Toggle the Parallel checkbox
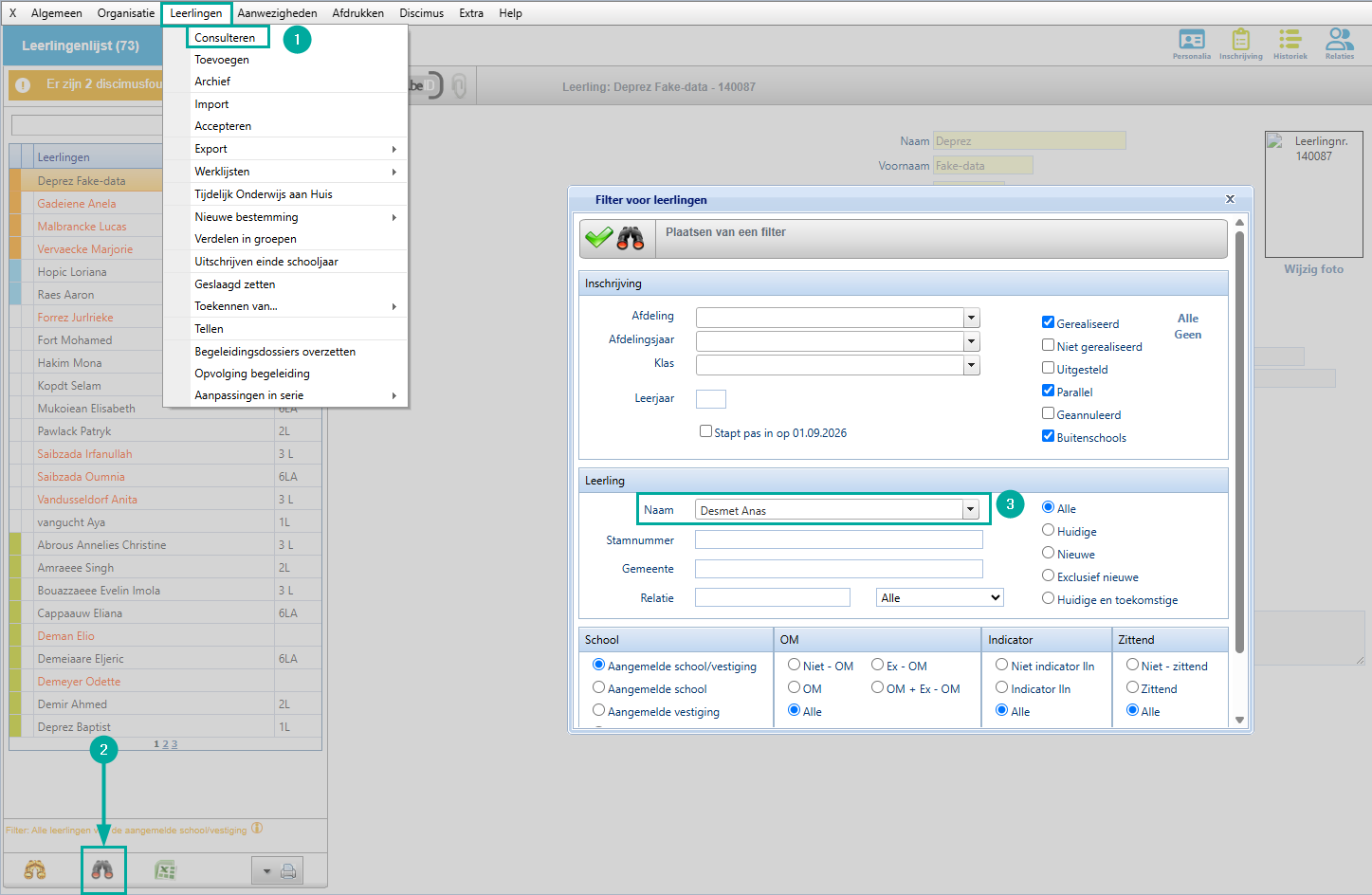This screenshot has height=895, width=1372. pos(1048,391)
